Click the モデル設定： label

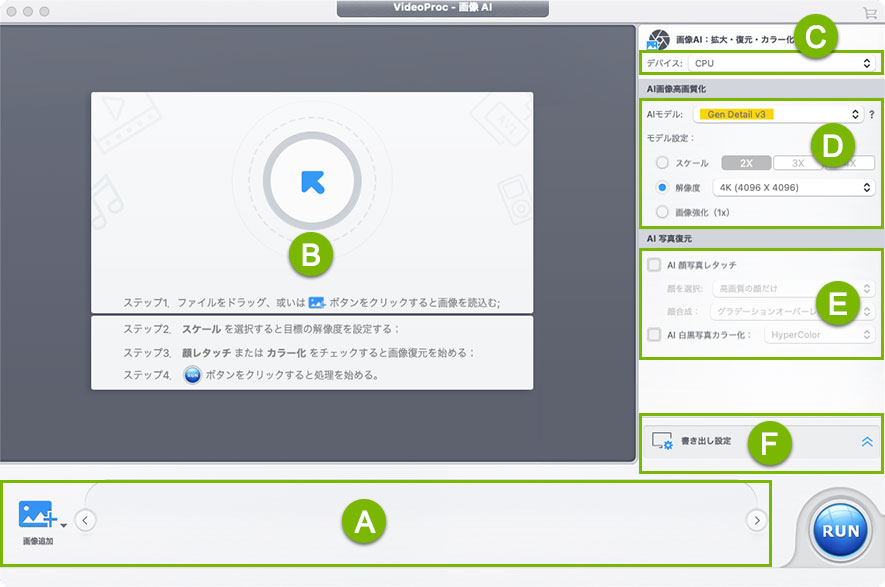point(671,138)
